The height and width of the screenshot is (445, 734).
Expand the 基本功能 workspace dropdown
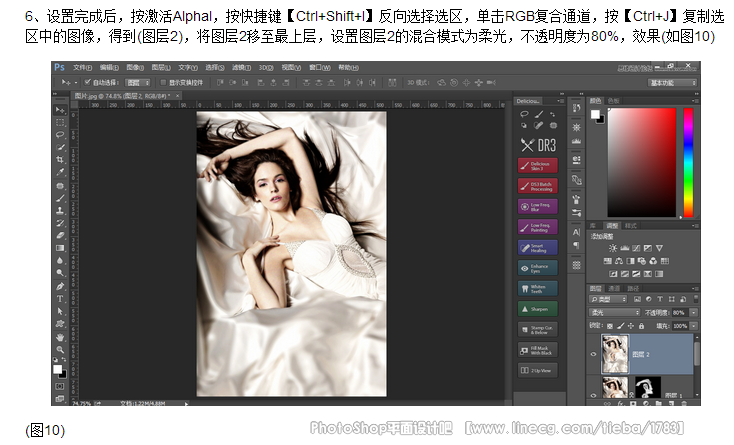pyautogui.click(x=672, y=82)
